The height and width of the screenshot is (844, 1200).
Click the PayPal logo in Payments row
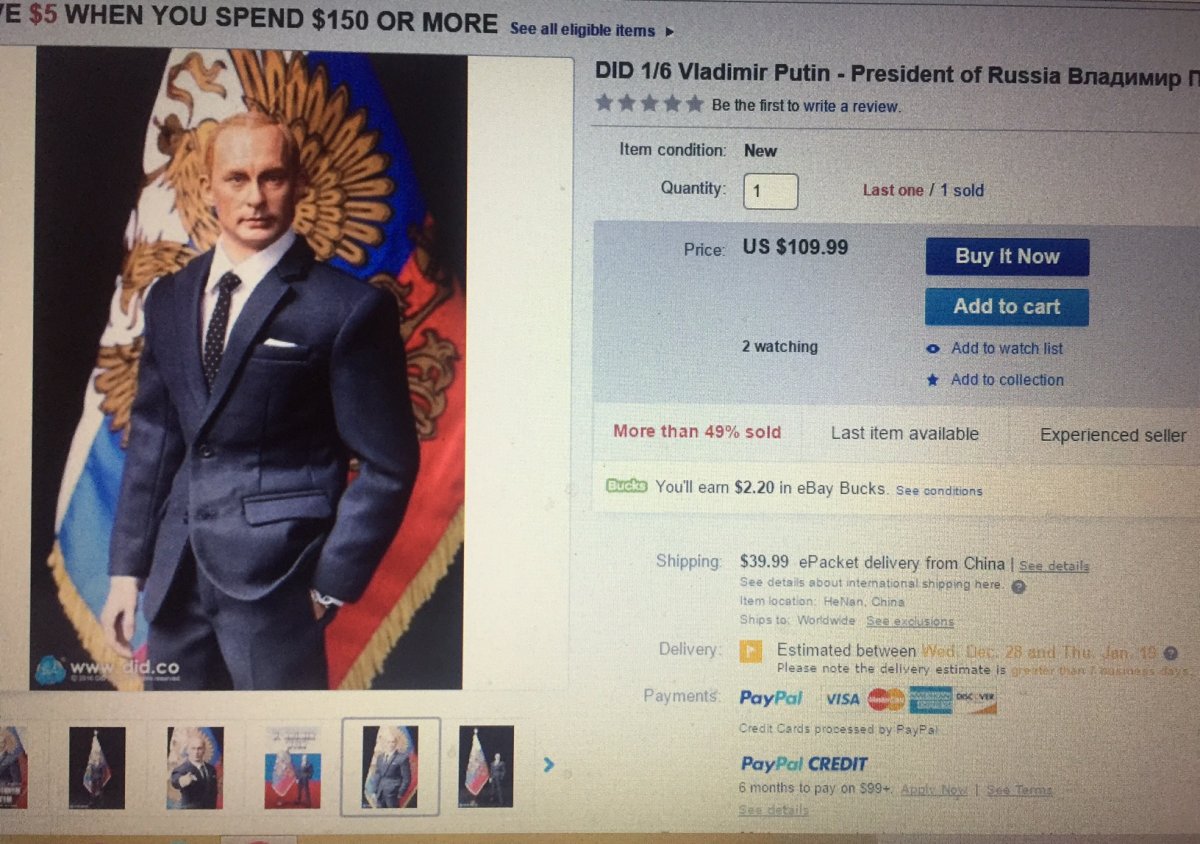coord(771,698)
